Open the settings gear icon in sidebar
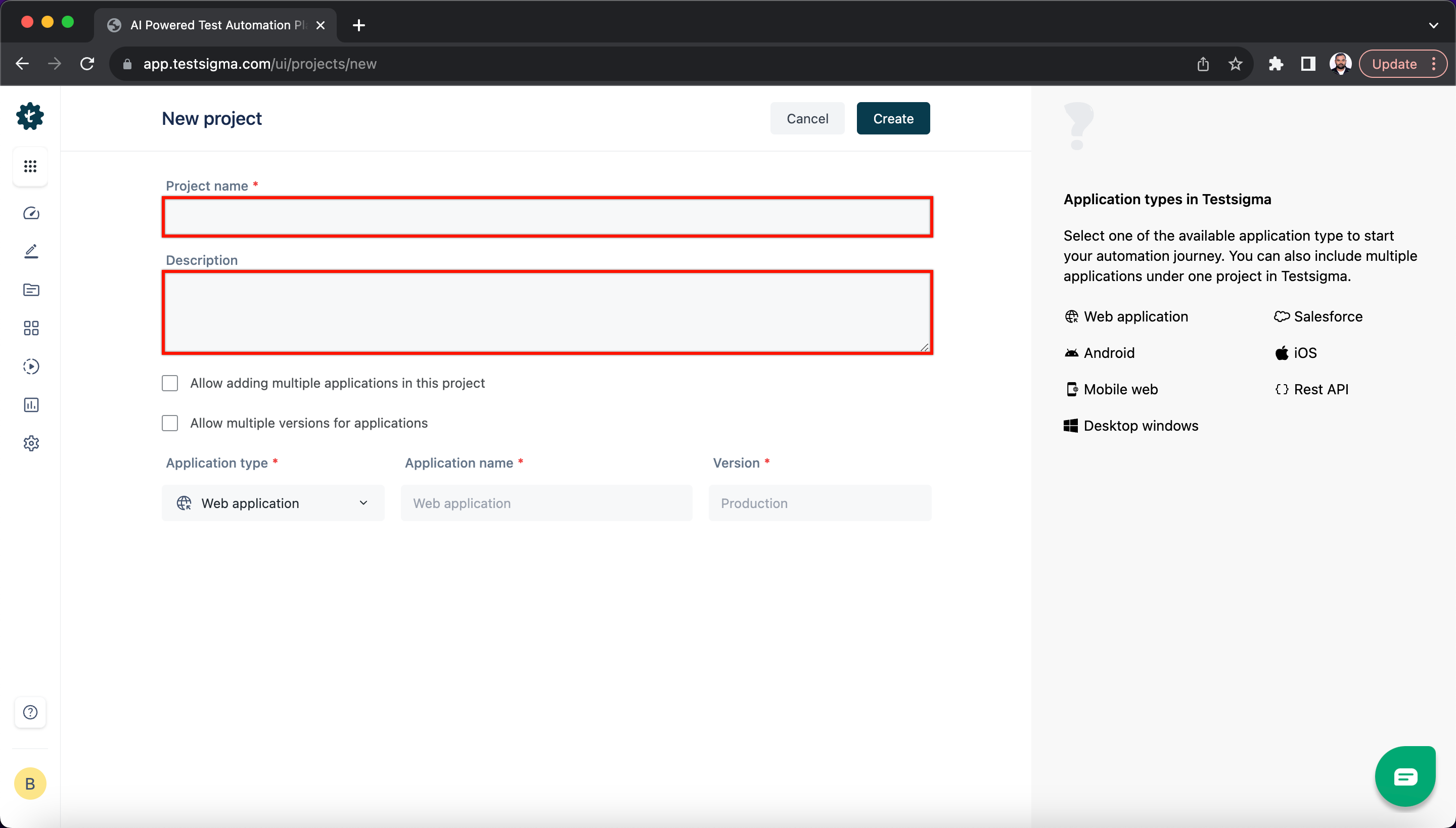This screenshot has height=828, width=1456. point(31,443)
